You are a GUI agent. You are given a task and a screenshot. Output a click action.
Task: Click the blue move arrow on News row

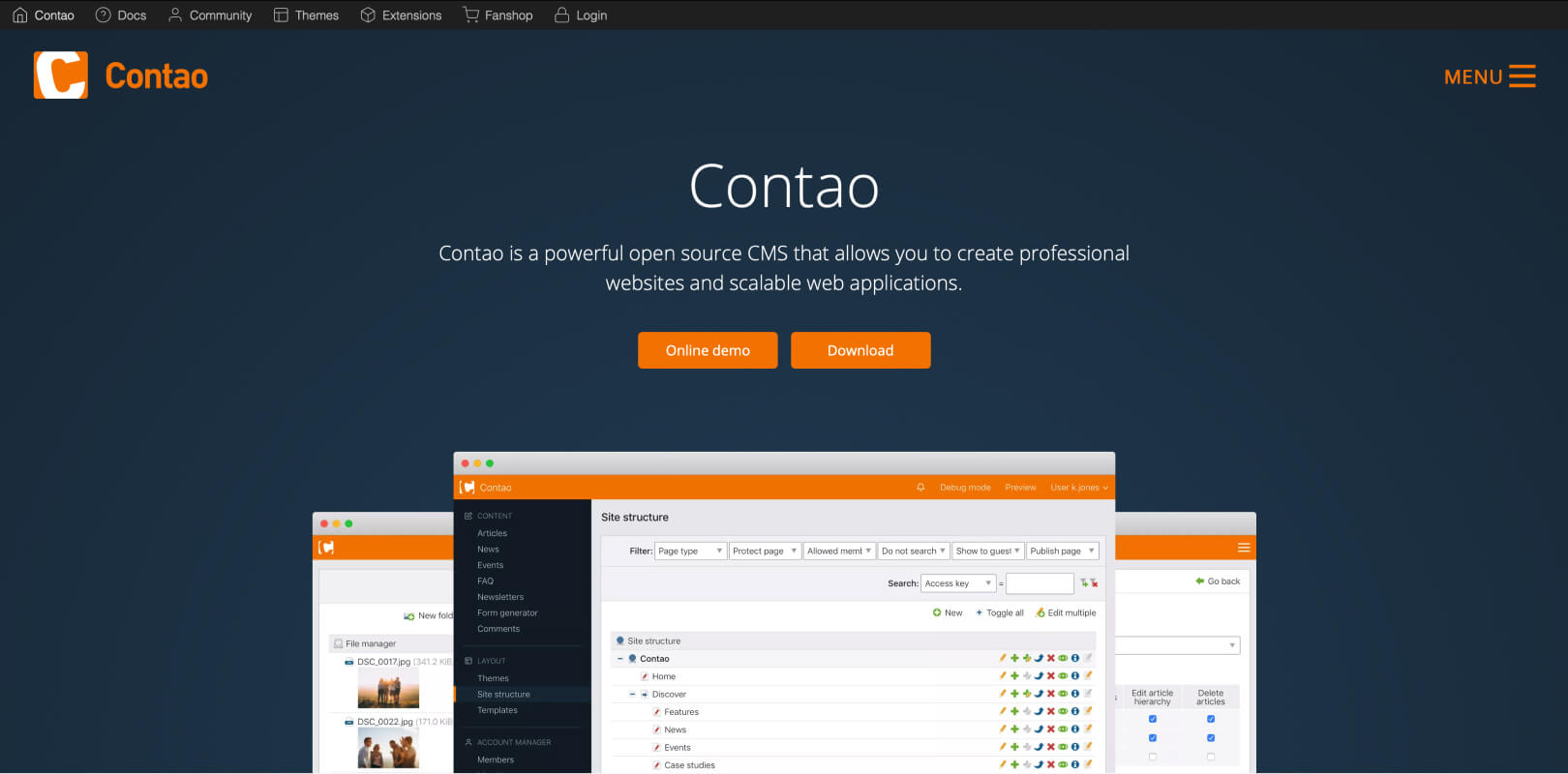click(x=1039, y=729)
